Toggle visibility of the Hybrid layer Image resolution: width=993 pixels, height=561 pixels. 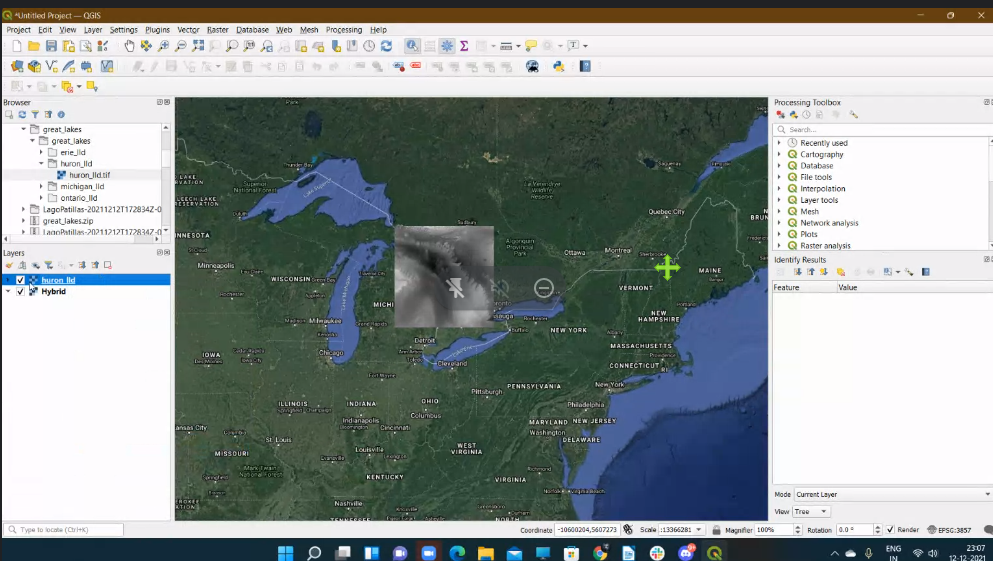(x=20, y=291)
